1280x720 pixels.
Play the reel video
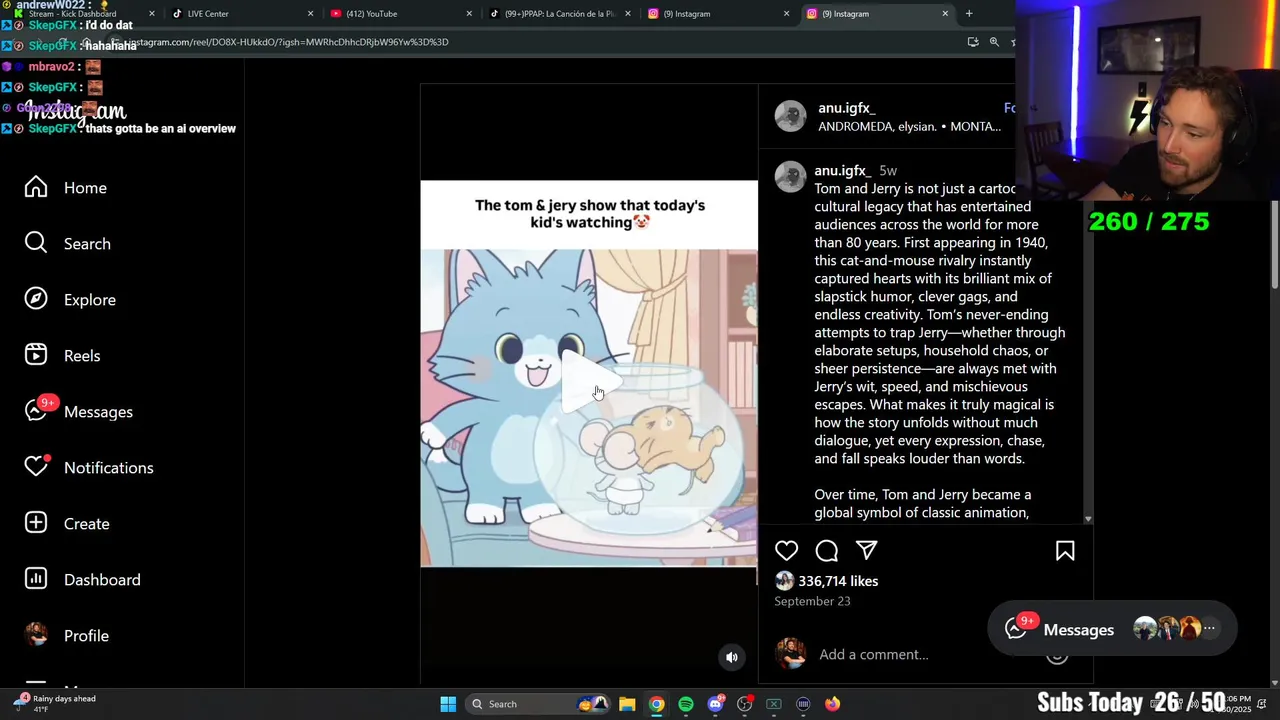tap(589, 380)
